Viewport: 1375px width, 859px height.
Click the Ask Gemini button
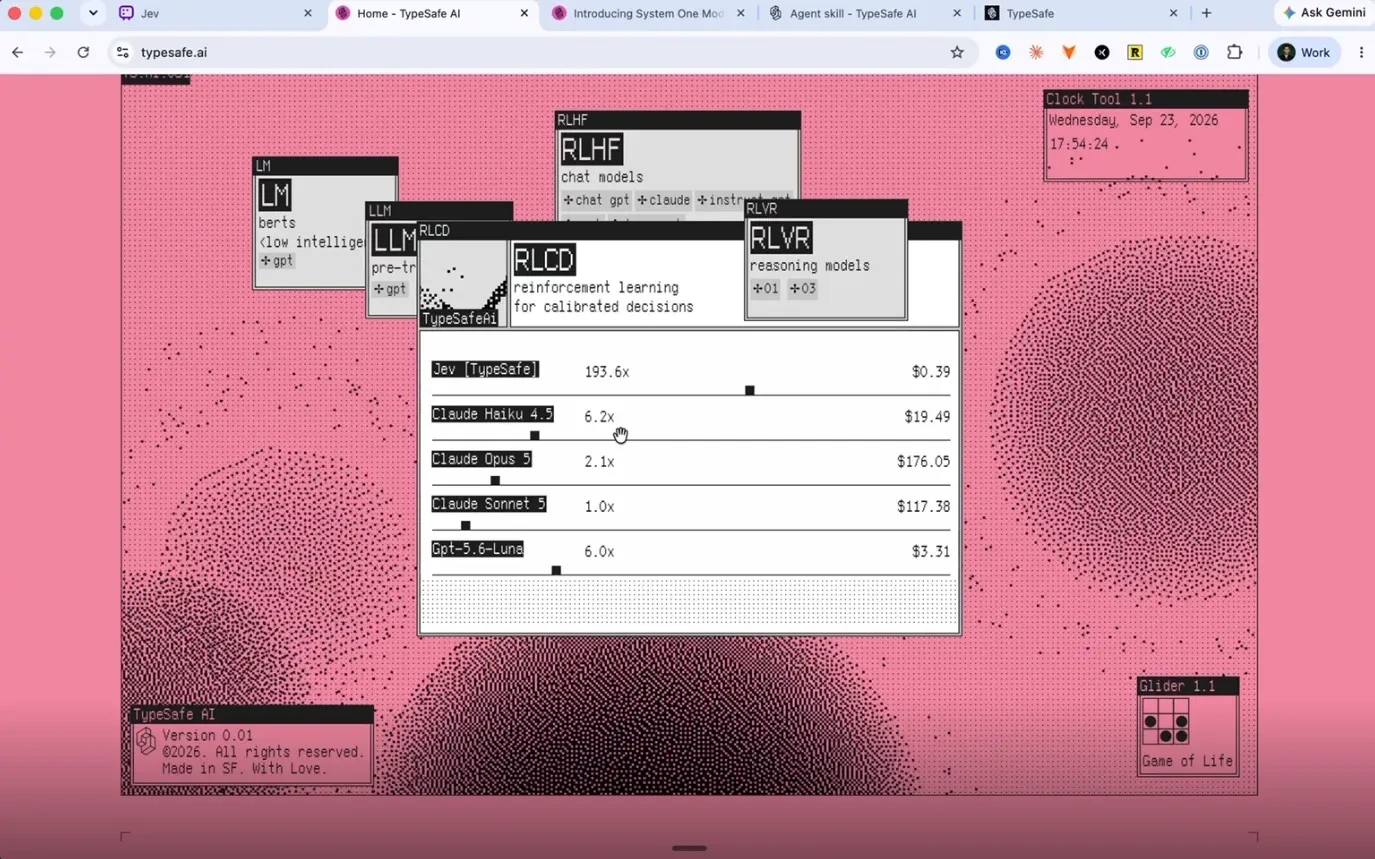1326,13
